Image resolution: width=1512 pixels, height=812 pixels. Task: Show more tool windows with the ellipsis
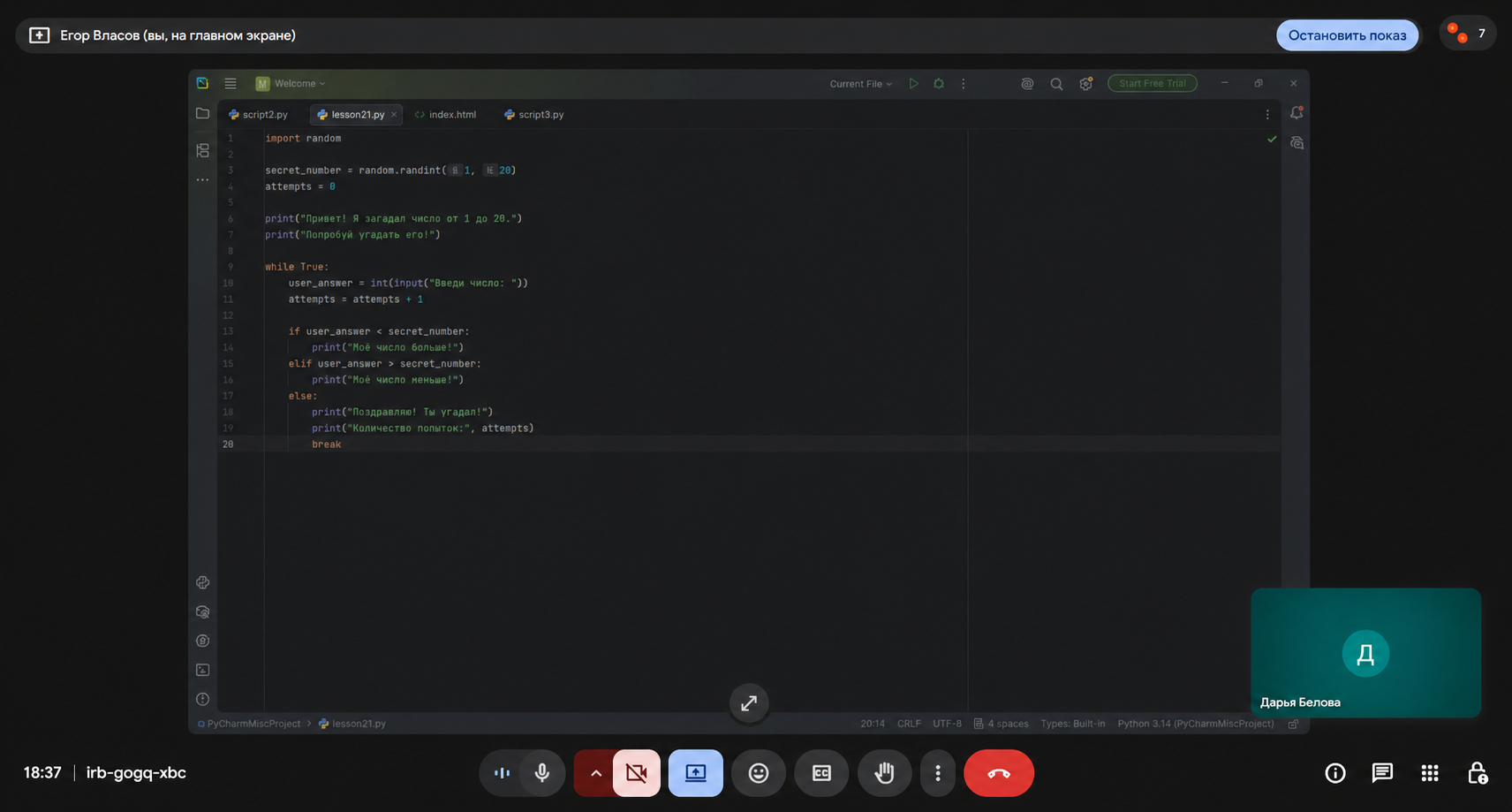coord(202,179)
